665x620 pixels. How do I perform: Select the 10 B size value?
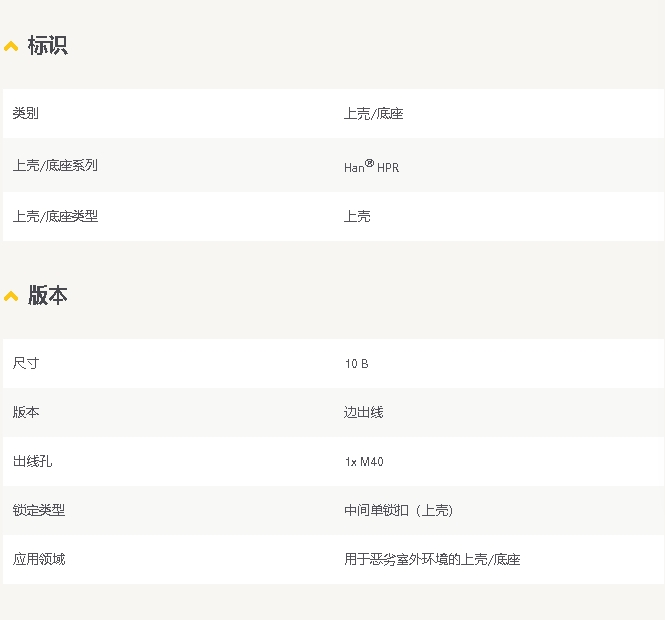pos(356,364)
